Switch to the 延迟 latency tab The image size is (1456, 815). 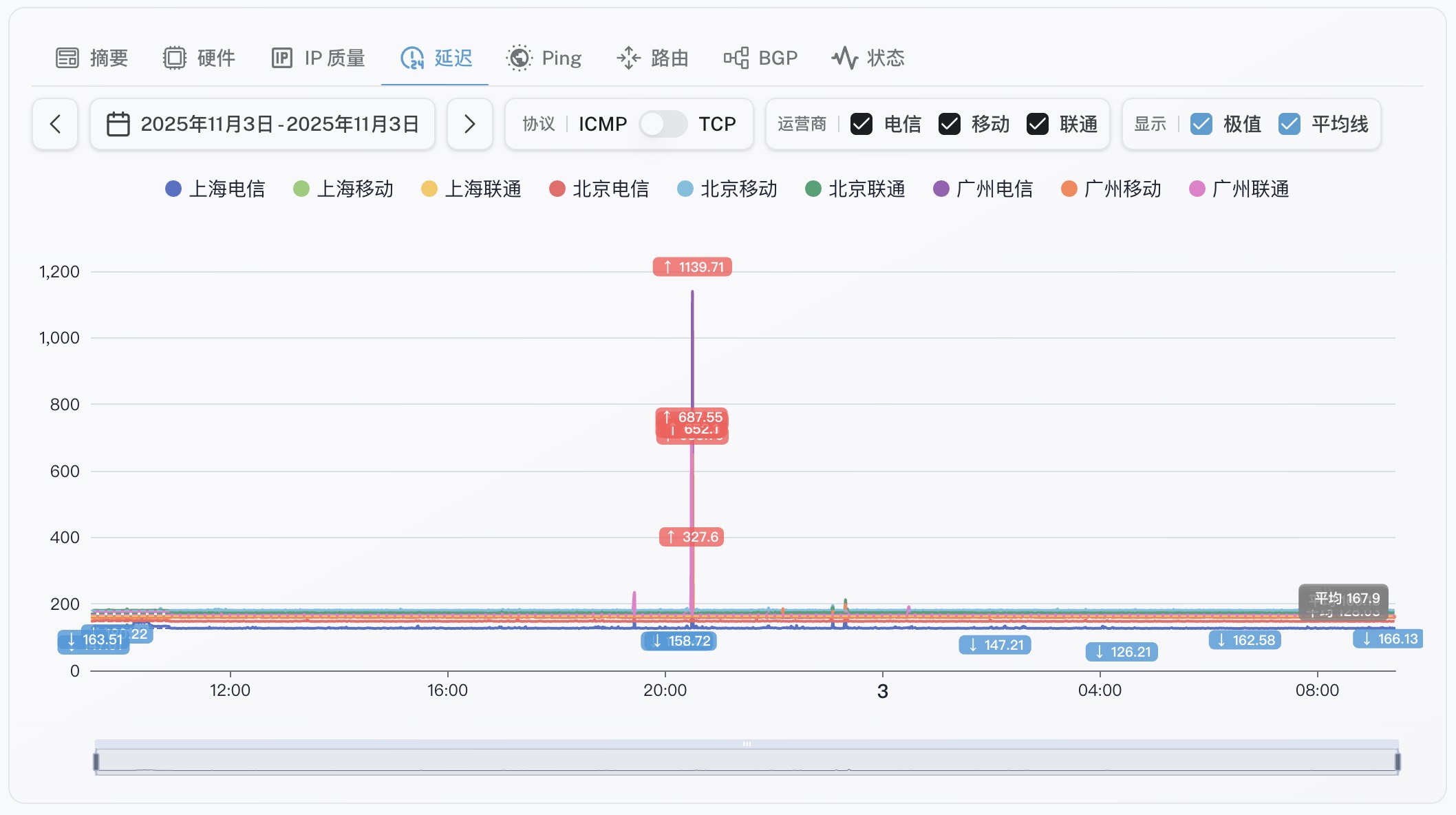436,58
